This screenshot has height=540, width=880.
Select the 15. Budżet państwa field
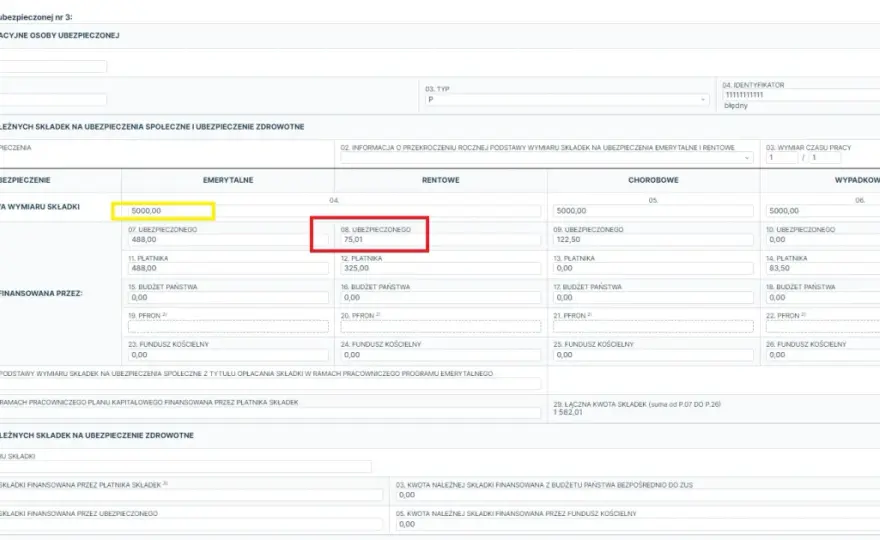pos(228,298)
